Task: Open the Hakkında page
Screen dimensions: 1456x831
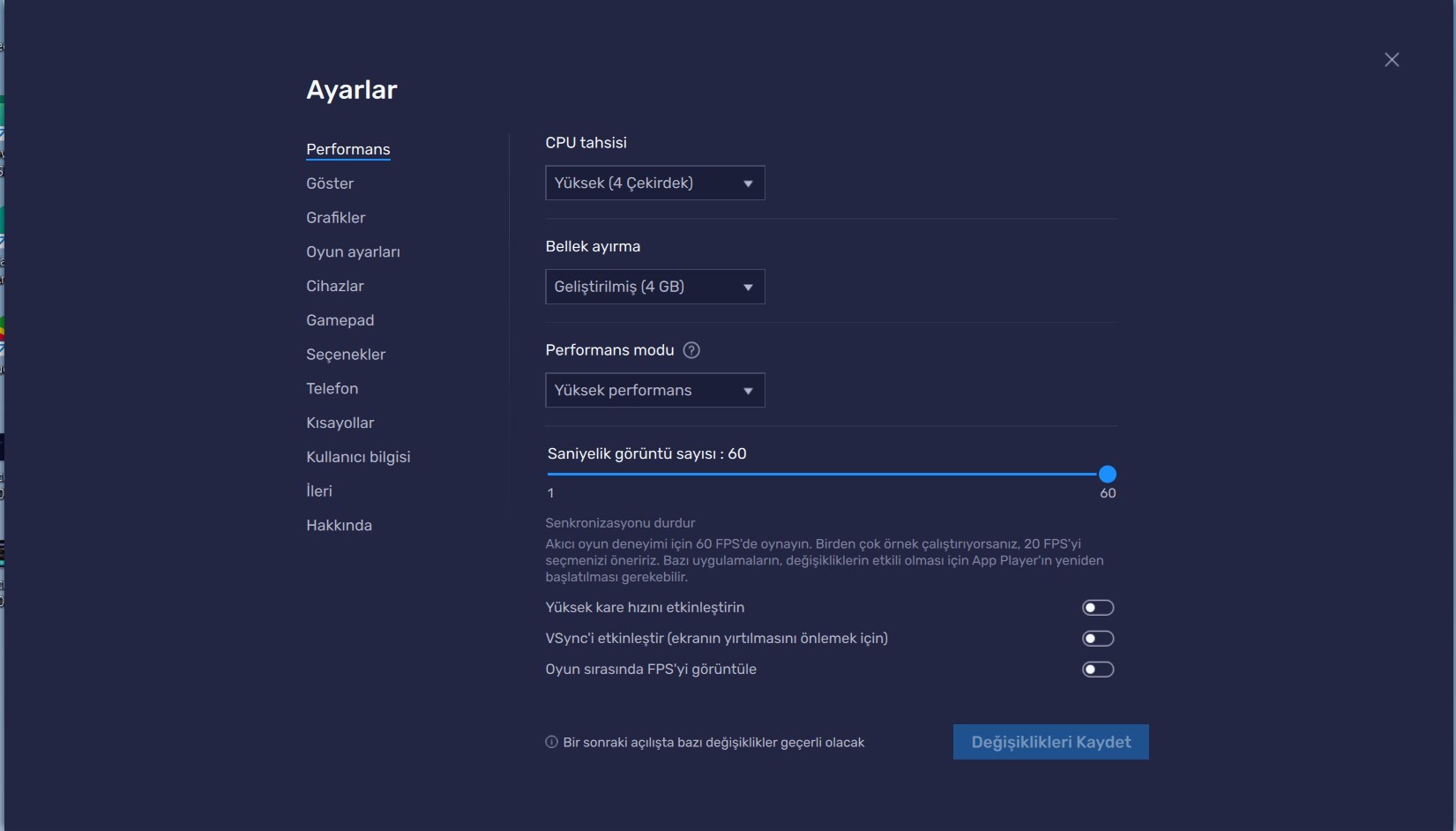Action: coord(339,526)
